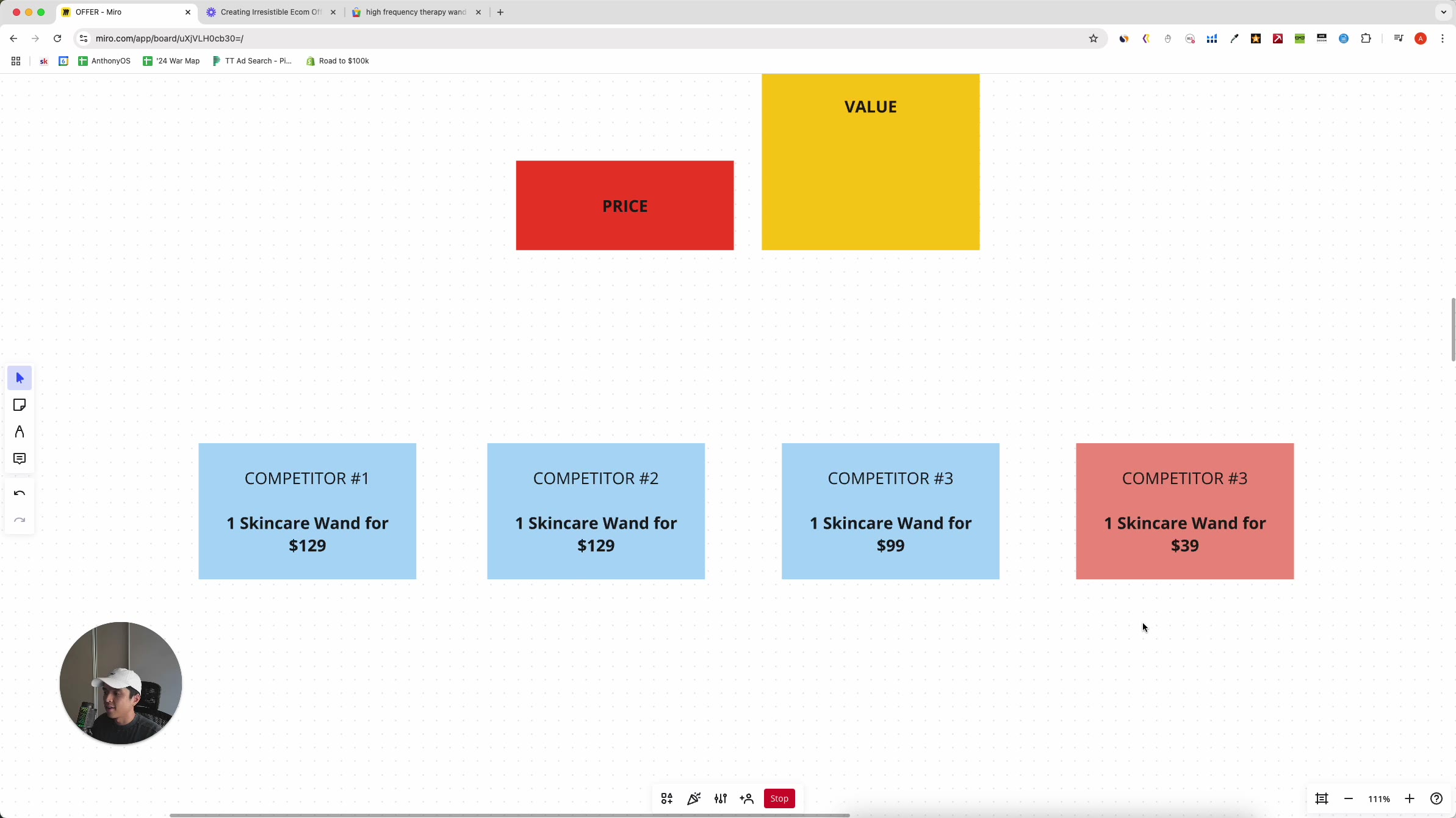Viewport: 1456px width, 818px height.
Task: Close the OFFER - Miro tab
Action: tap(188, 12)
